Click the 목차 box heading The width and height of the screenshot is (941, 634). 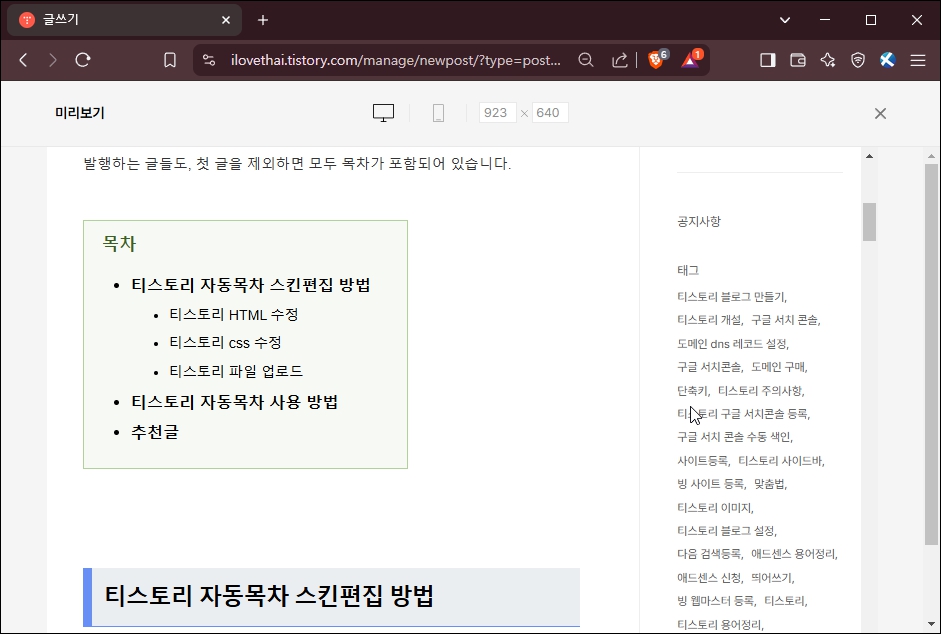tap(119, 244)
